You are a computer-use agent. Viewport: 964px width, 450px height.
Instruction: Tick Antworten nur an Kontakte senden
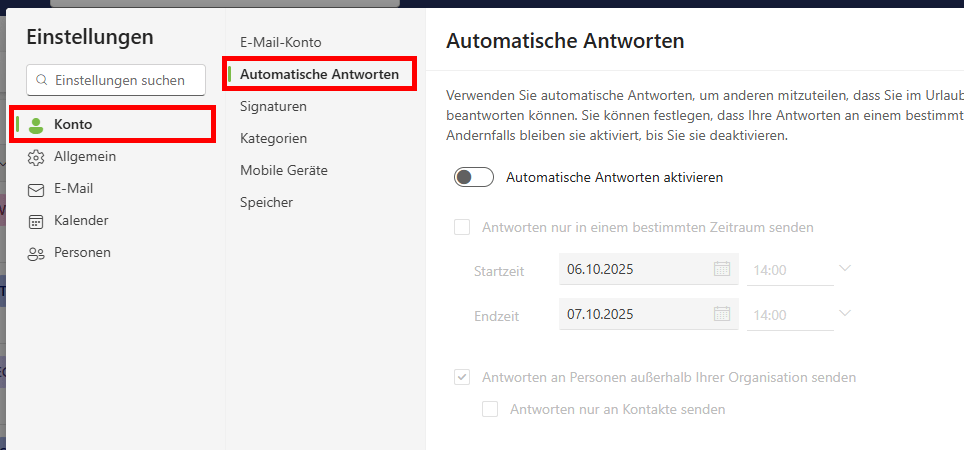click(490, 409)
